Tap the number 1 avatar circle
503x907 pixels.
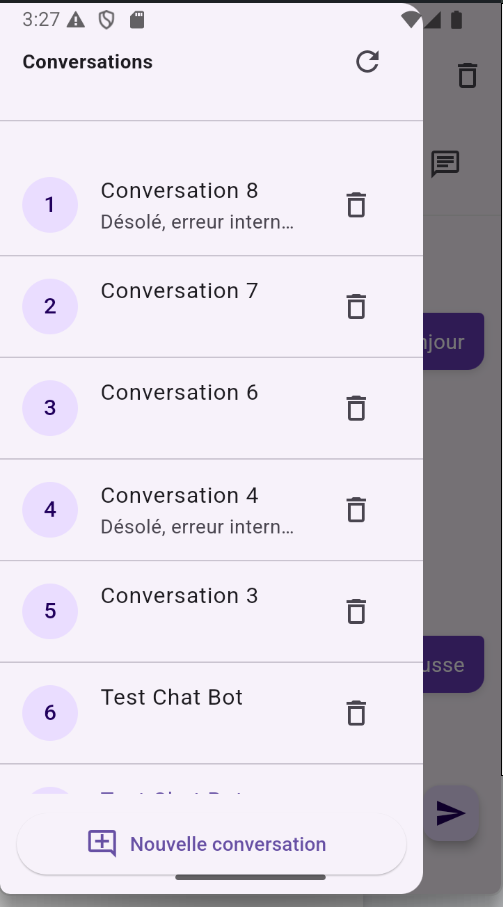50,205
